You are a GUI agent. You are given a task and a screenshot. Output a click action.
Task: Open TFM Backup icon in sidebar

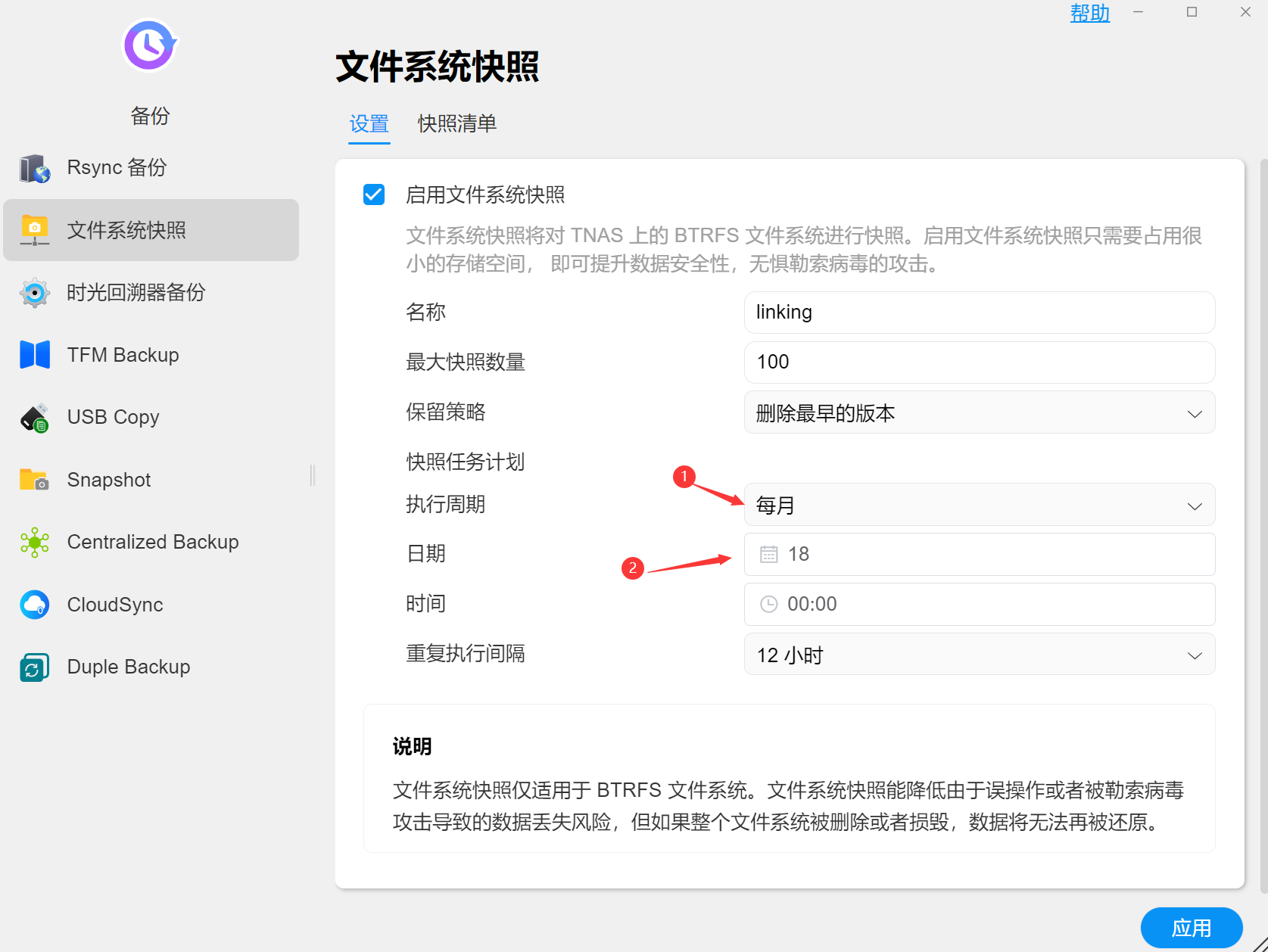click(x=35, y=355)
